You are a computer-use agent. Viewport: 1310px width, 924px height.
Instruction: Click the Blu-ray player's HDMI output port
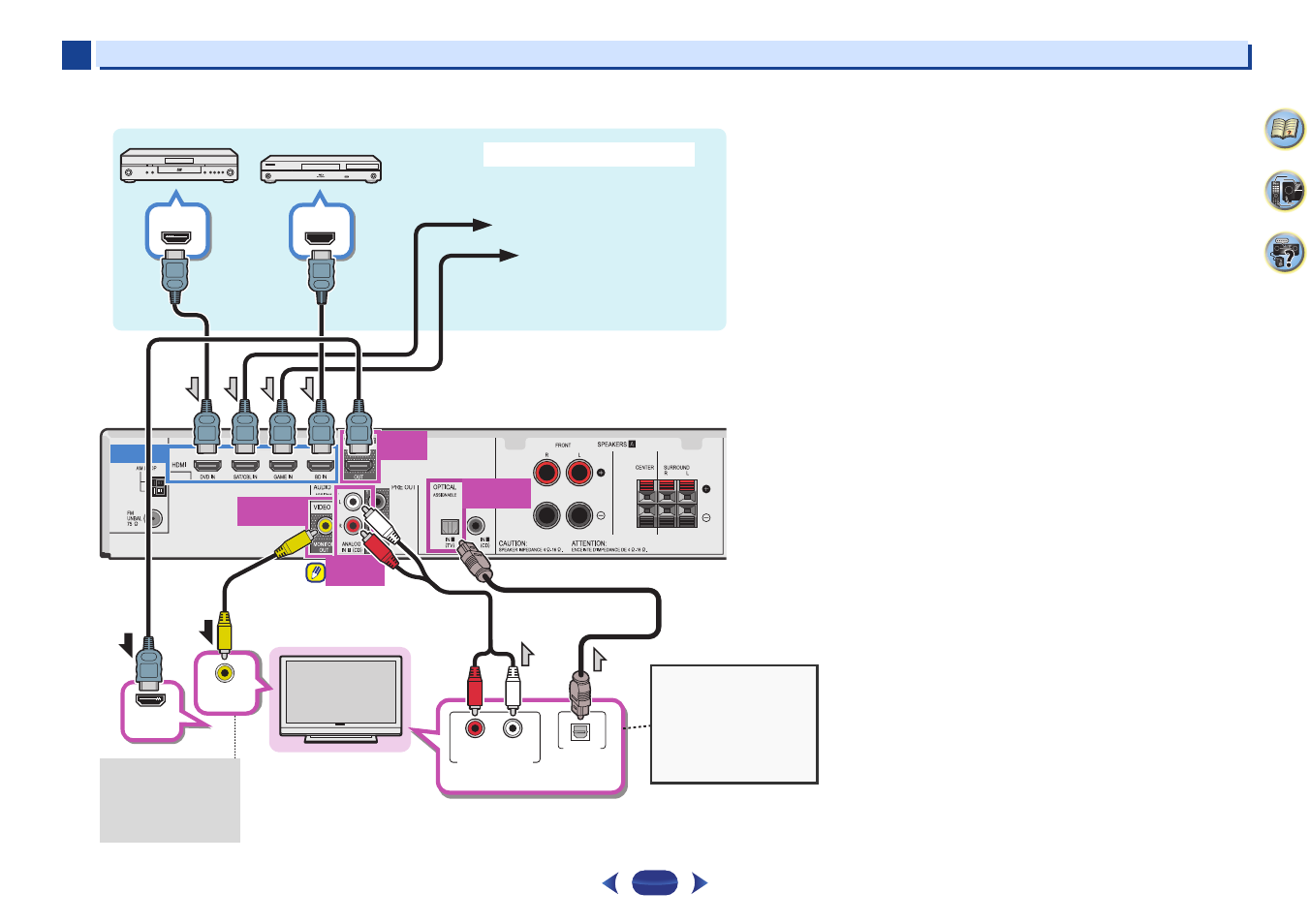pos(321,236)
